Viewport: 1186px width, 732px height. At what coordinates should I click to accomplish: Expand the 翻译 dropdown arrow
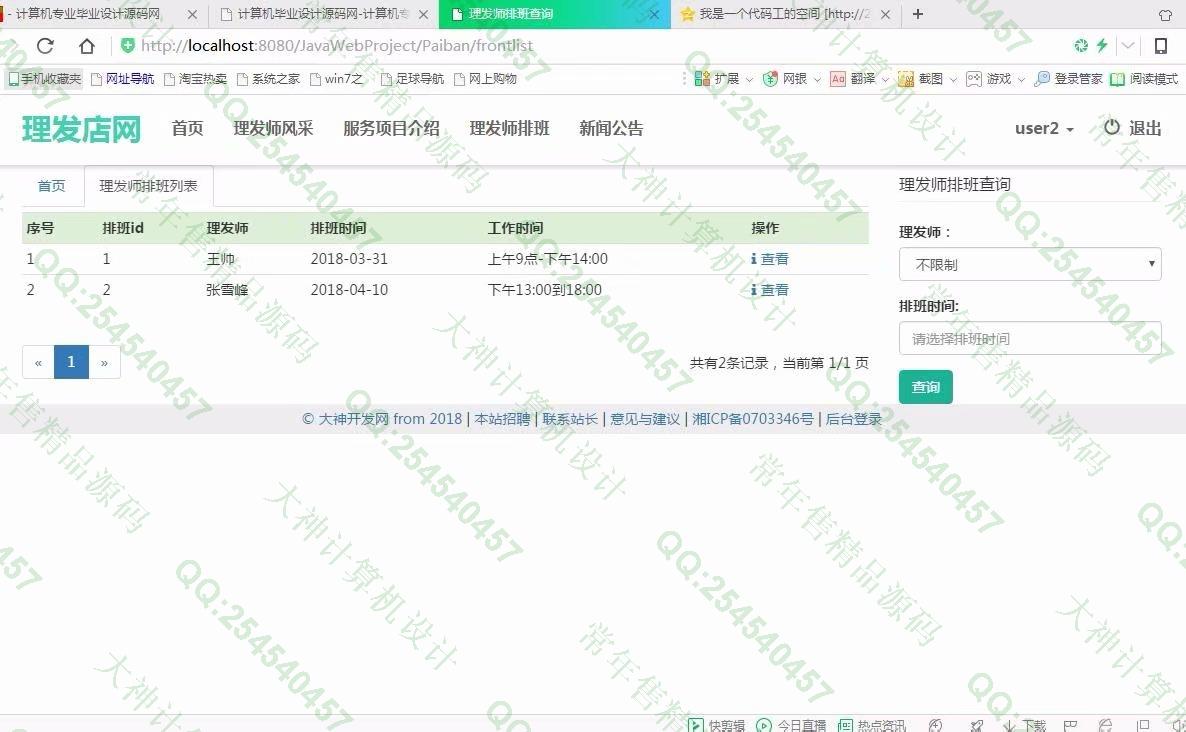click(x=885, y=79)
